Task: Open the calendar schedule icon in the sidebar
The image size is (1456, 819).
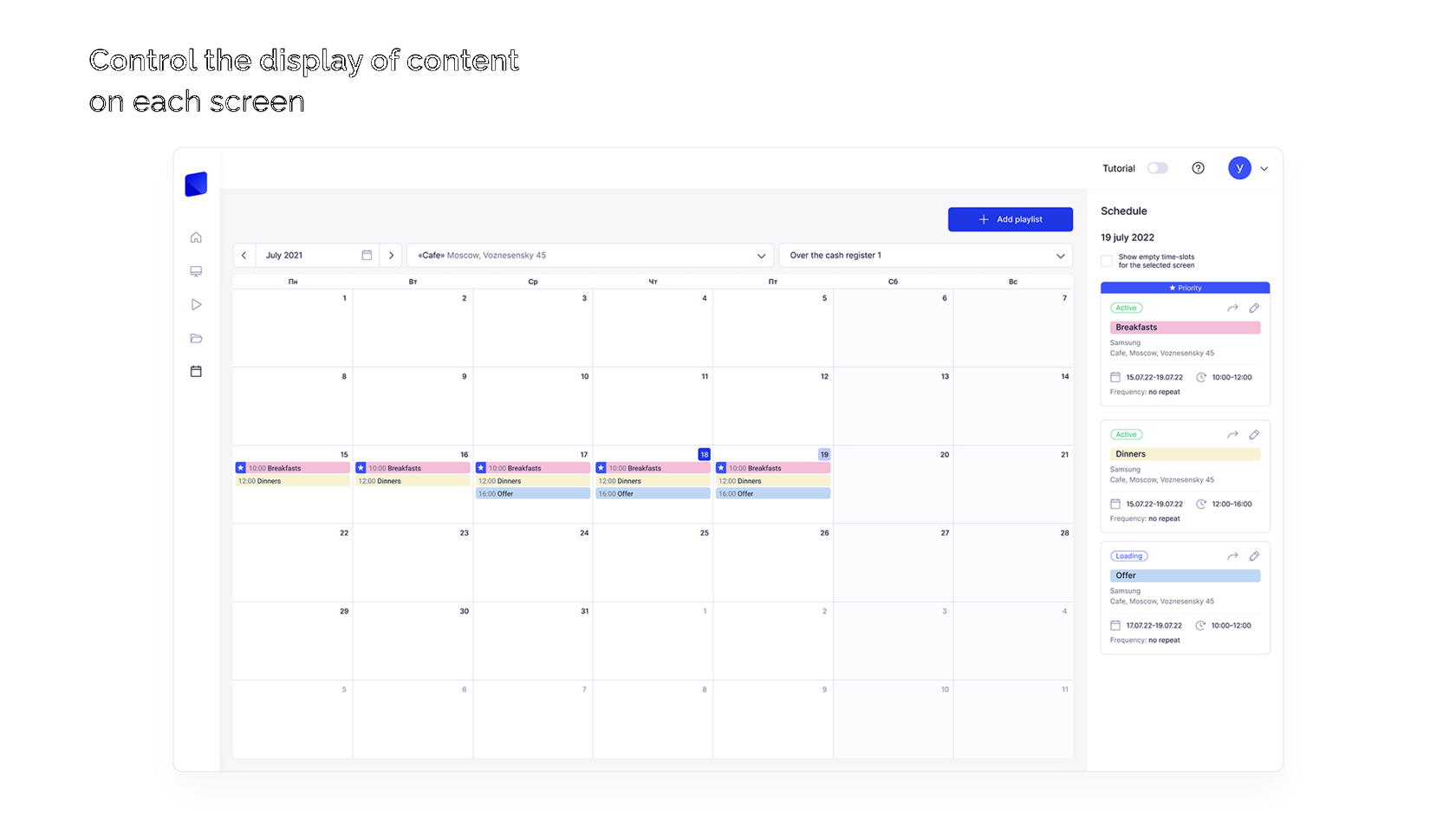Action: click(196, 371)
